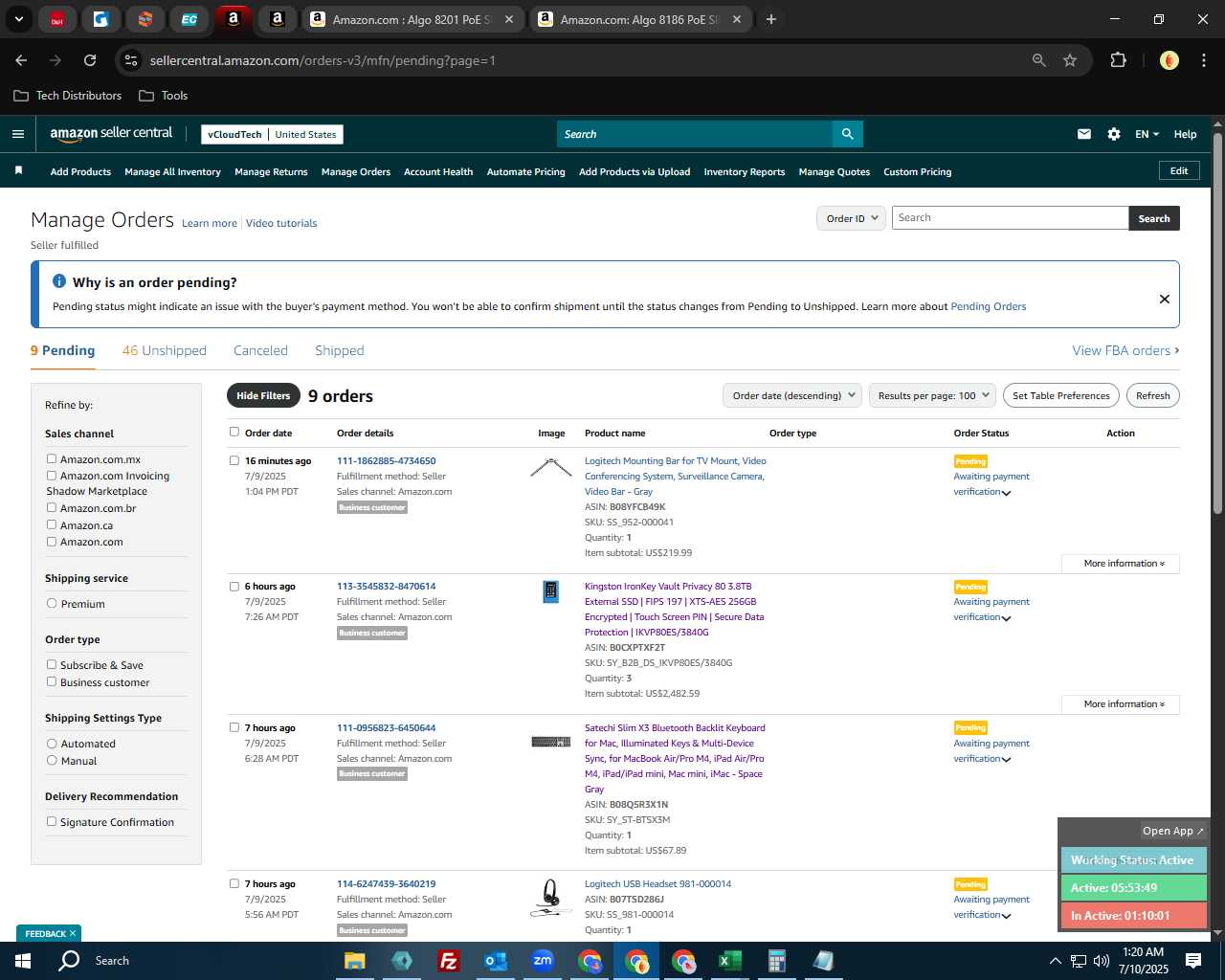The image size is (1225, 980).
Task: Open Manage Returns menu item
Action: (x=271, y=172)
